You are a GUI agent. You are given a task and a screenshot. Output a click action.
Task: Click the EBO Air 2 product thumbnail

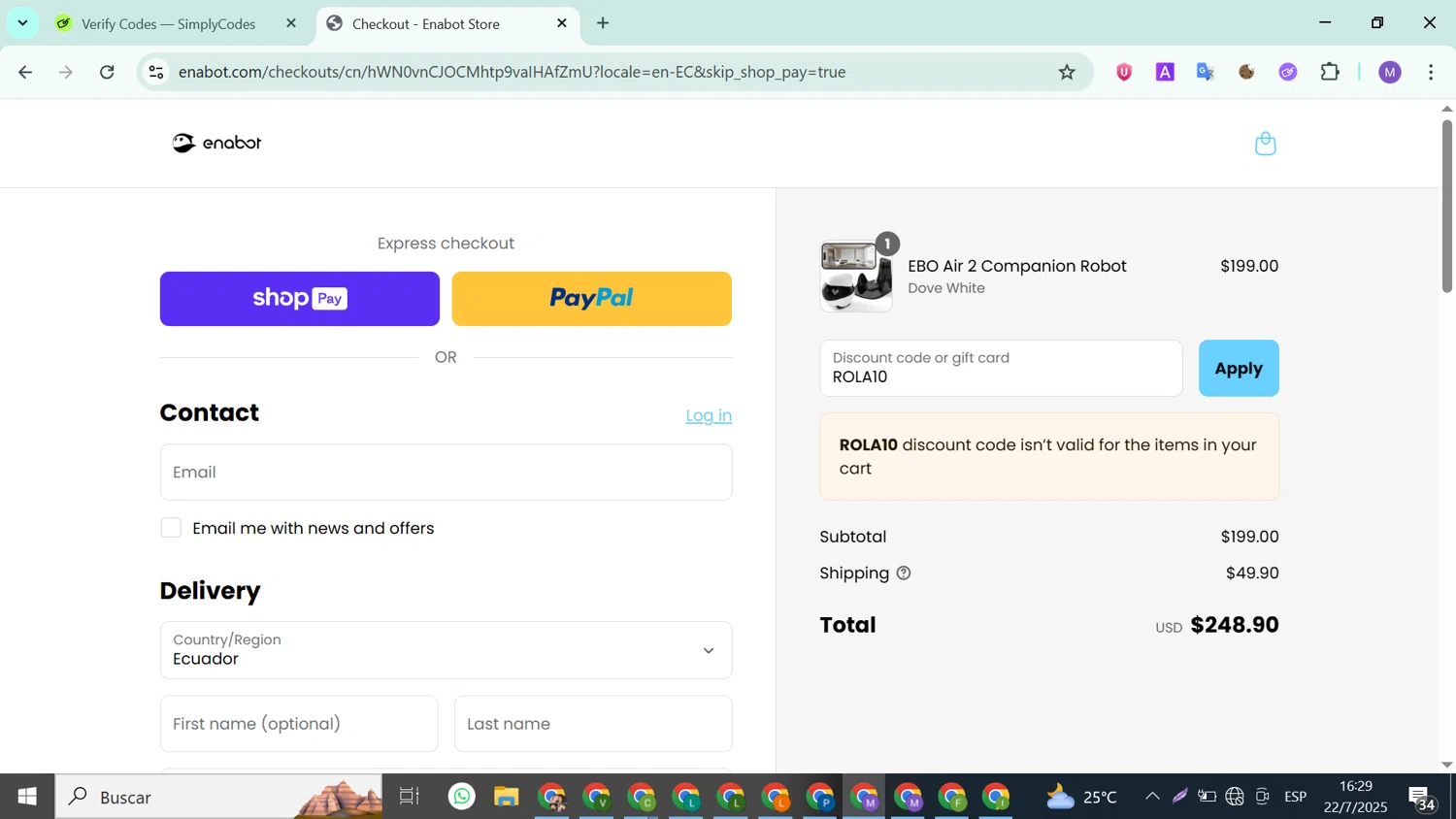[856, 277]
